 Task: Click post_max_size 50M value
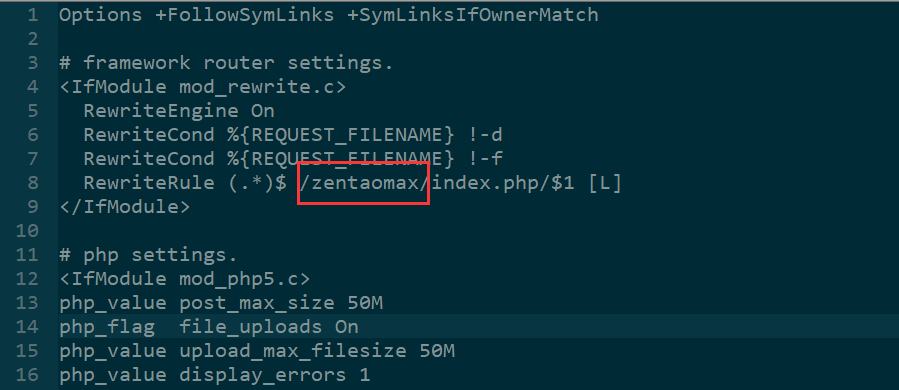280,303
